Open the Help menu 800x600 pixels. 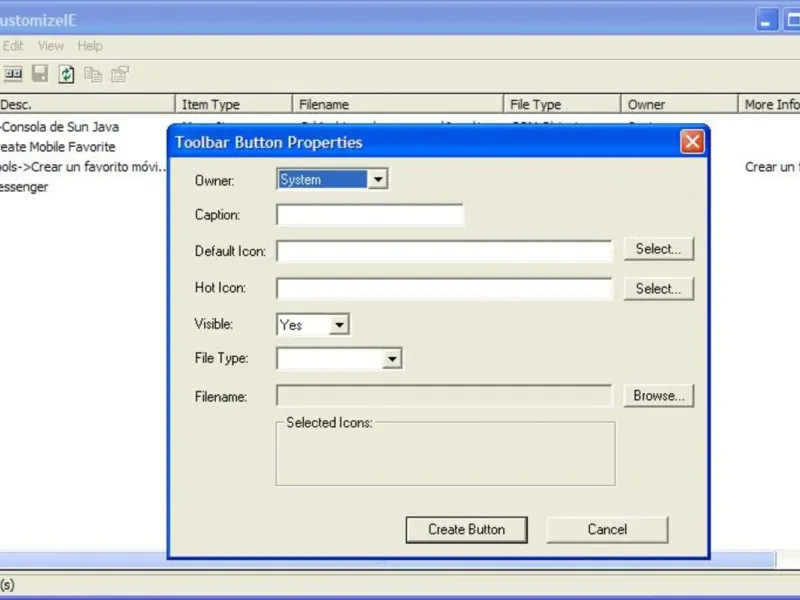(x=90, y=46)
